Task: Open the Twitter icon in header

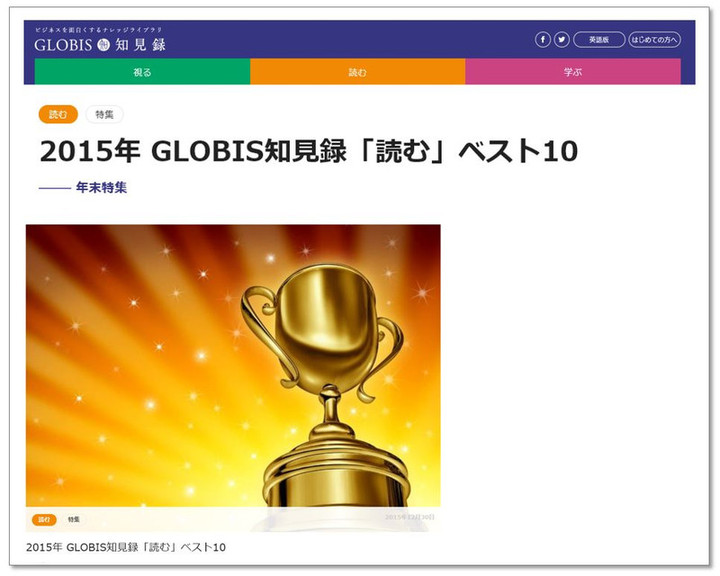Action: pos(562,40)
